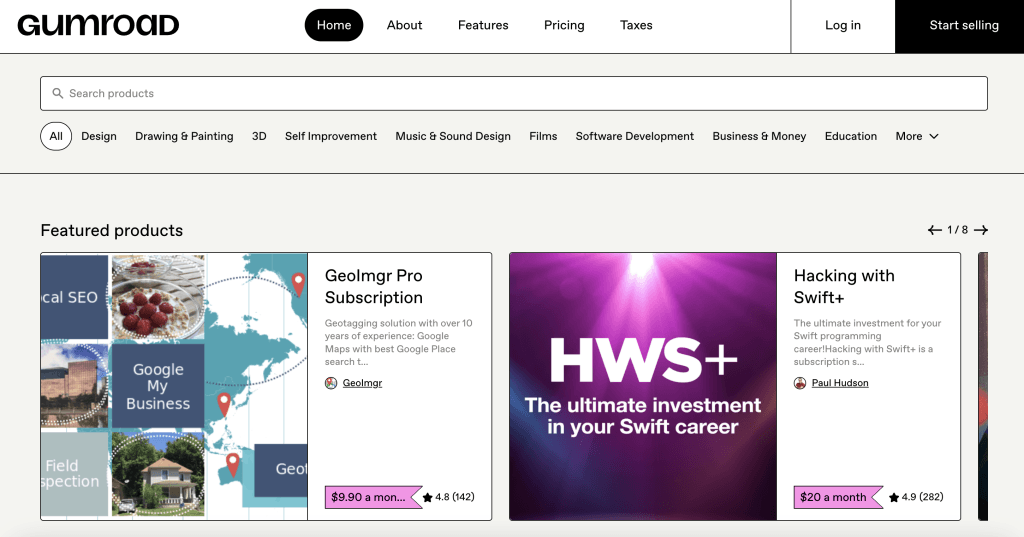The width and height of the screenshot is (1024, 537).
Task: Open the Home nav tab
Action: 334,25
